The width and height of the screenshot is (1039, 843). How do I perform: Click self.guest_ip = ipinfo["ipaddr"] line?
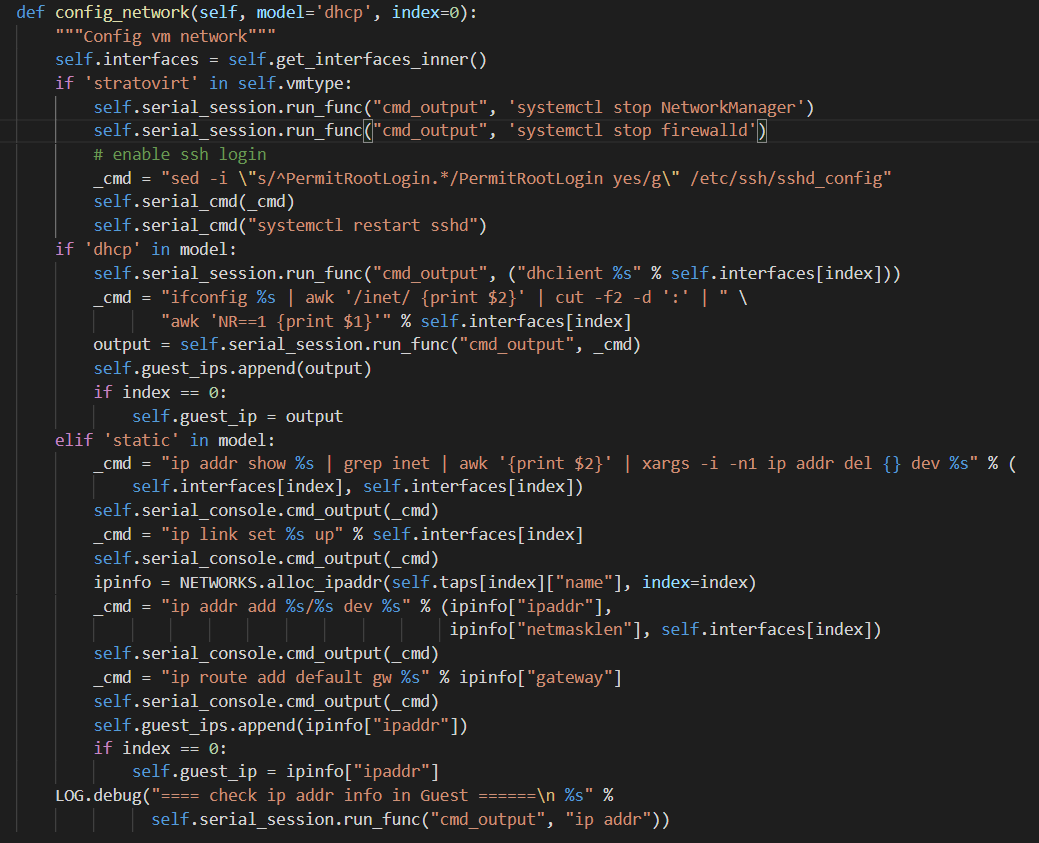pos(286,771)
